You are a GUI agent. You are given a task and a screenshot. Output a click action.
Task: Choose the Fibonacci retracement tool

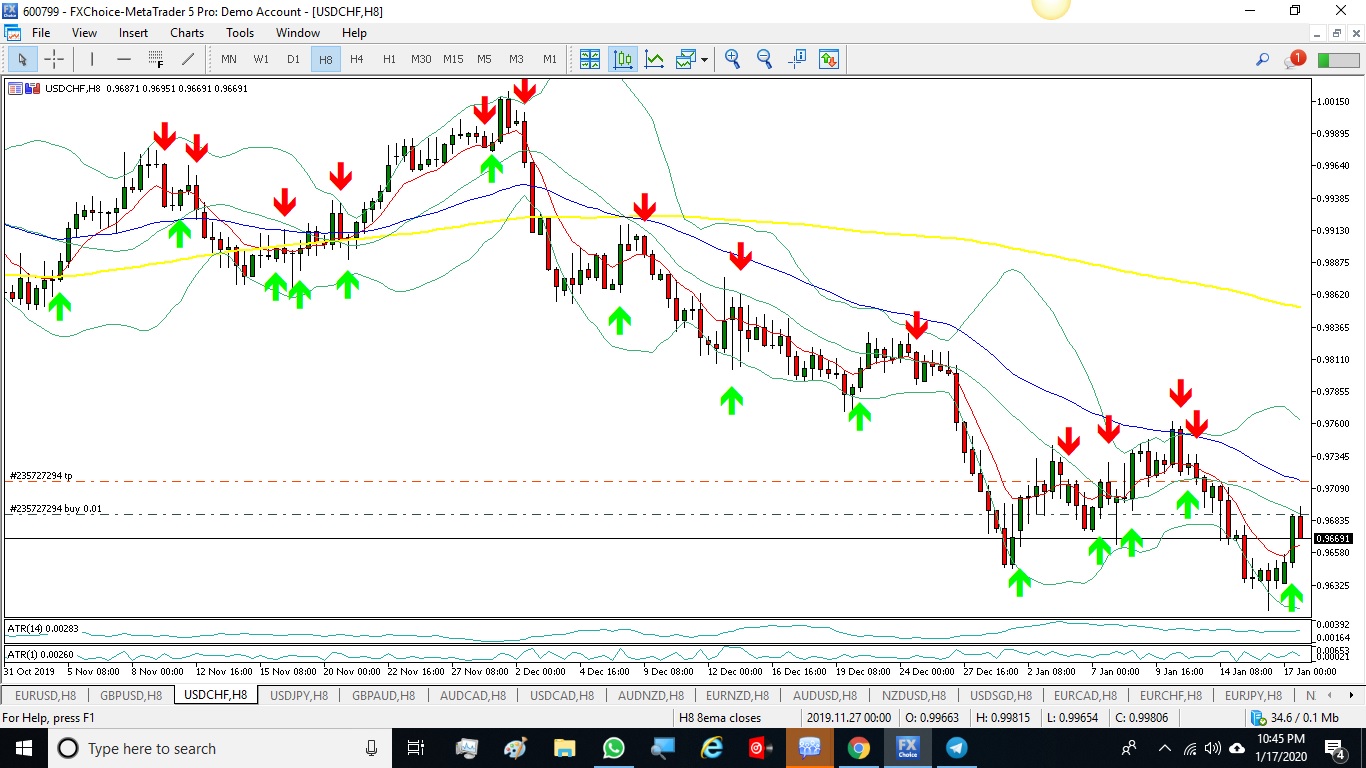tap(155, 59)
